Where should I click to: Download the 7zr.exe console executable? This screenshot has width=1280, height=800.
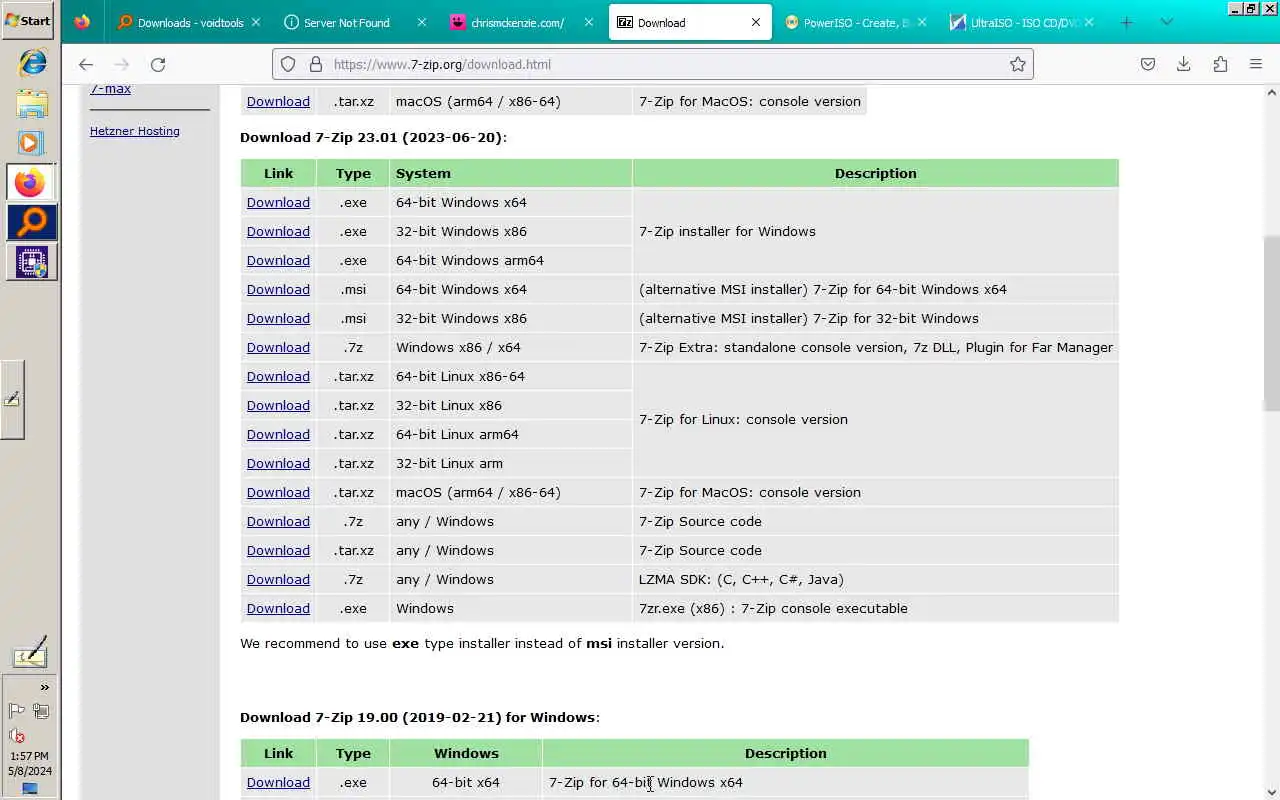coord(278,608)
